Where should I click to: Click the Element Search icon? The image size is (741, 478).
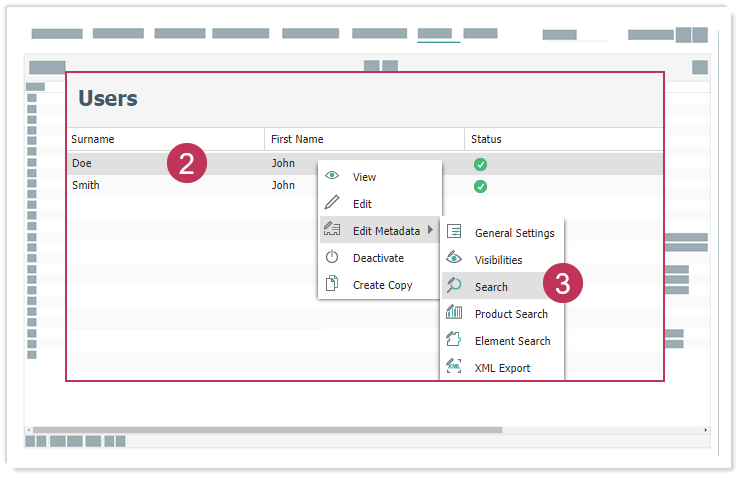454,340
